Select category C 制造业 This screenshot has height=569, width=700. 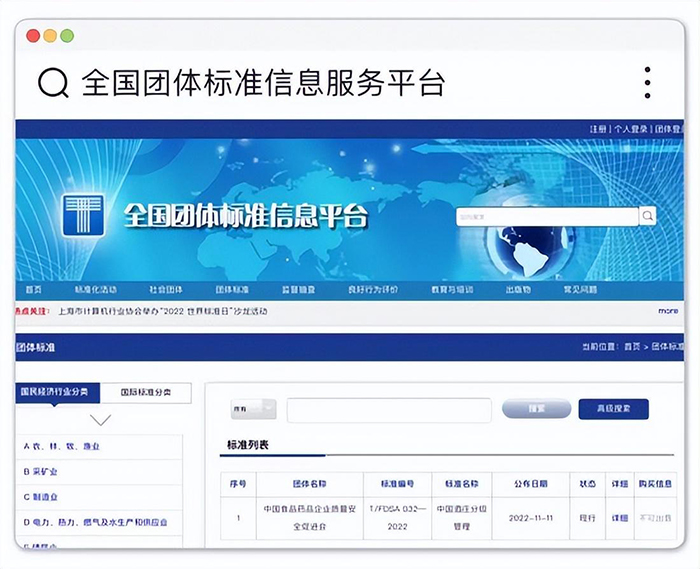click(44, 496)
